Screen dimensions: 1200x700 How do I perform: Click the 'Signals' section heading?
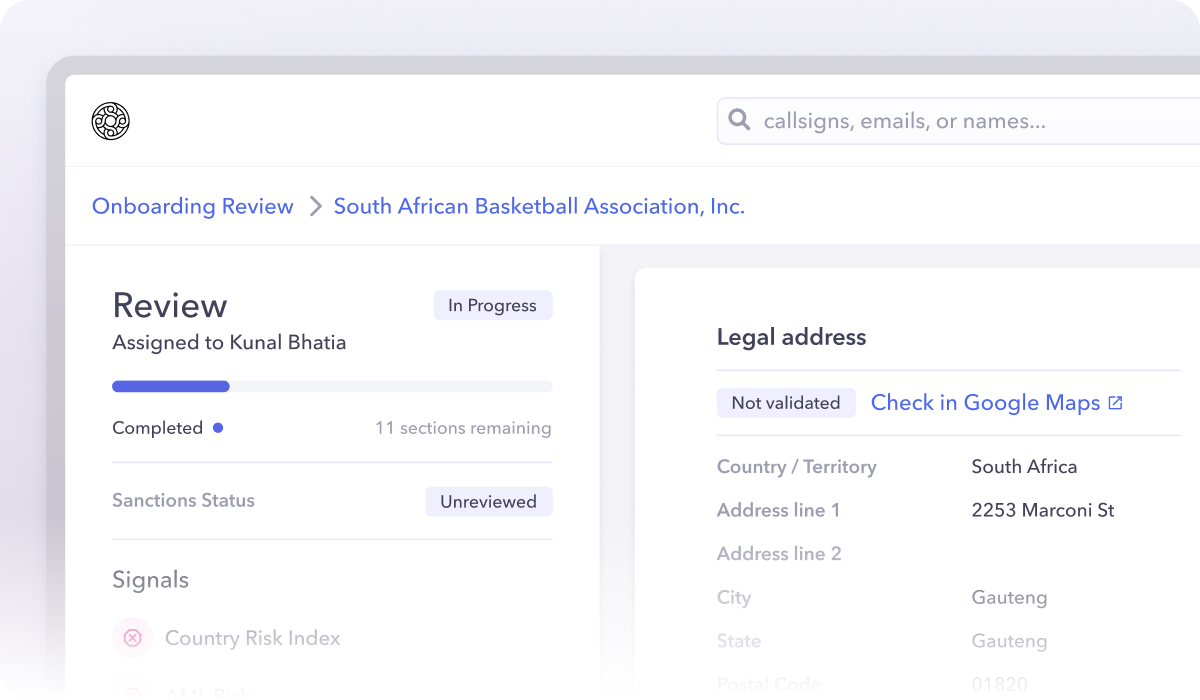tap(150, 580)
